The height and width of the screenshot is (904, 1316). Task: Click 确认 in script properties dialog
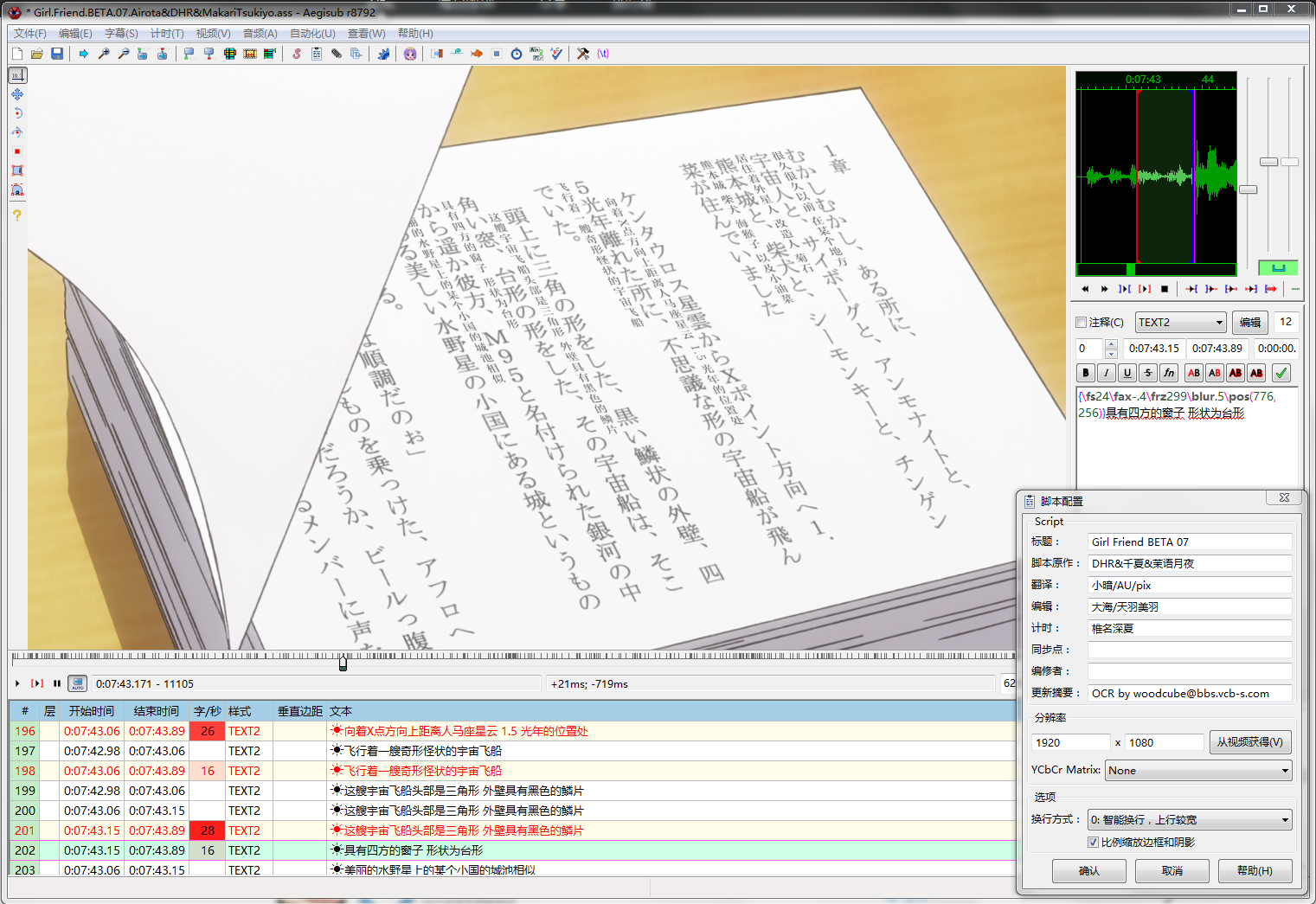pyautogui.click(x=1088, y=870)
